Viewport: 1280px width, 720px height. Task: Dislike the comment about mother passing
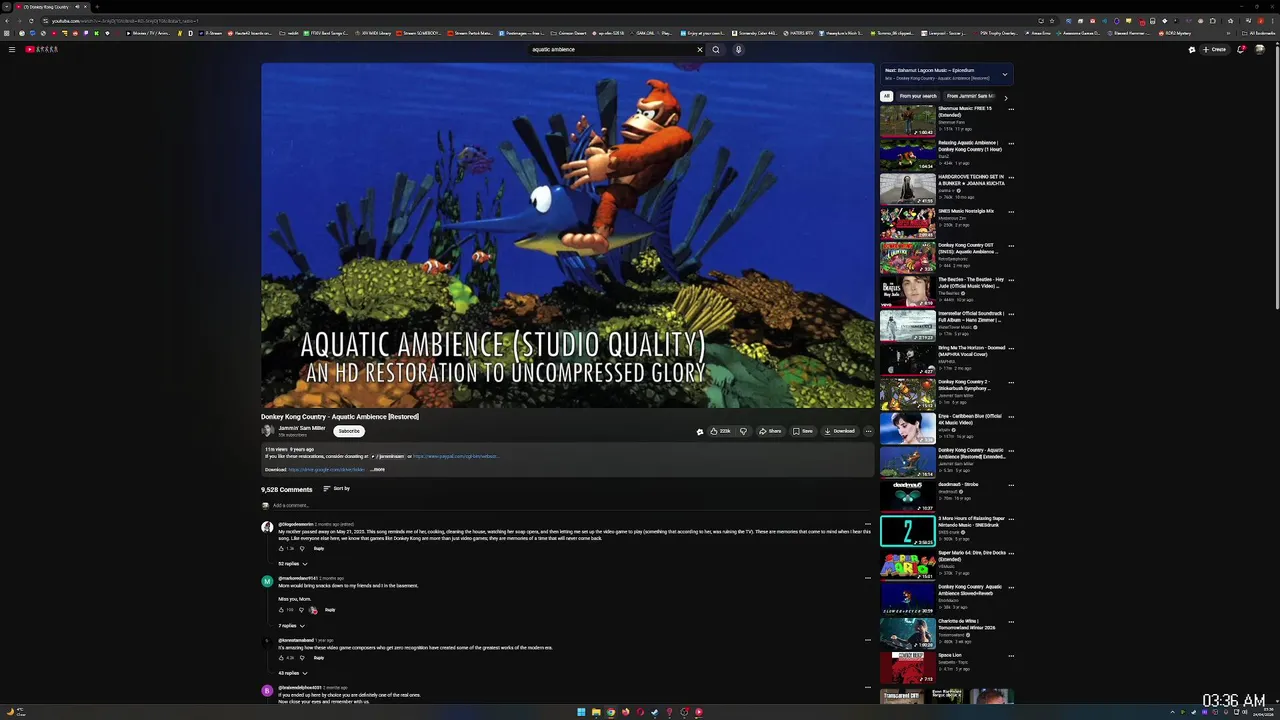[302, 548]
